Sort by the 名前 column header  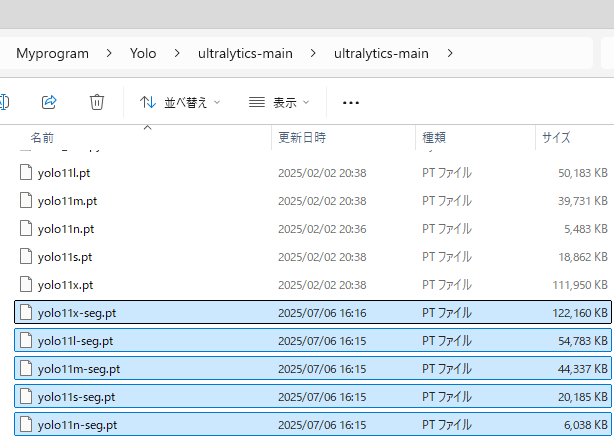[x=42, y=138]
